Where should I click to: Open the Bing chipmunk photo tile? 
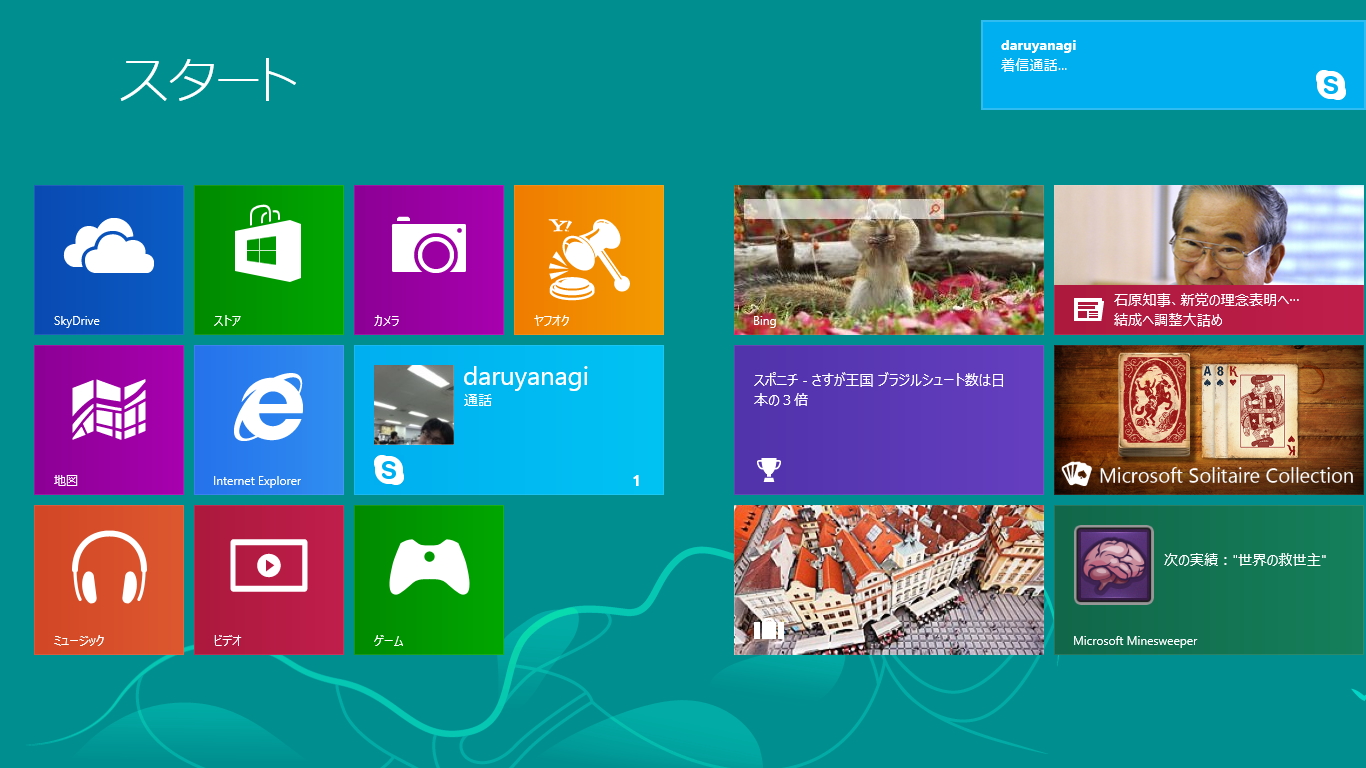[889, 260]
